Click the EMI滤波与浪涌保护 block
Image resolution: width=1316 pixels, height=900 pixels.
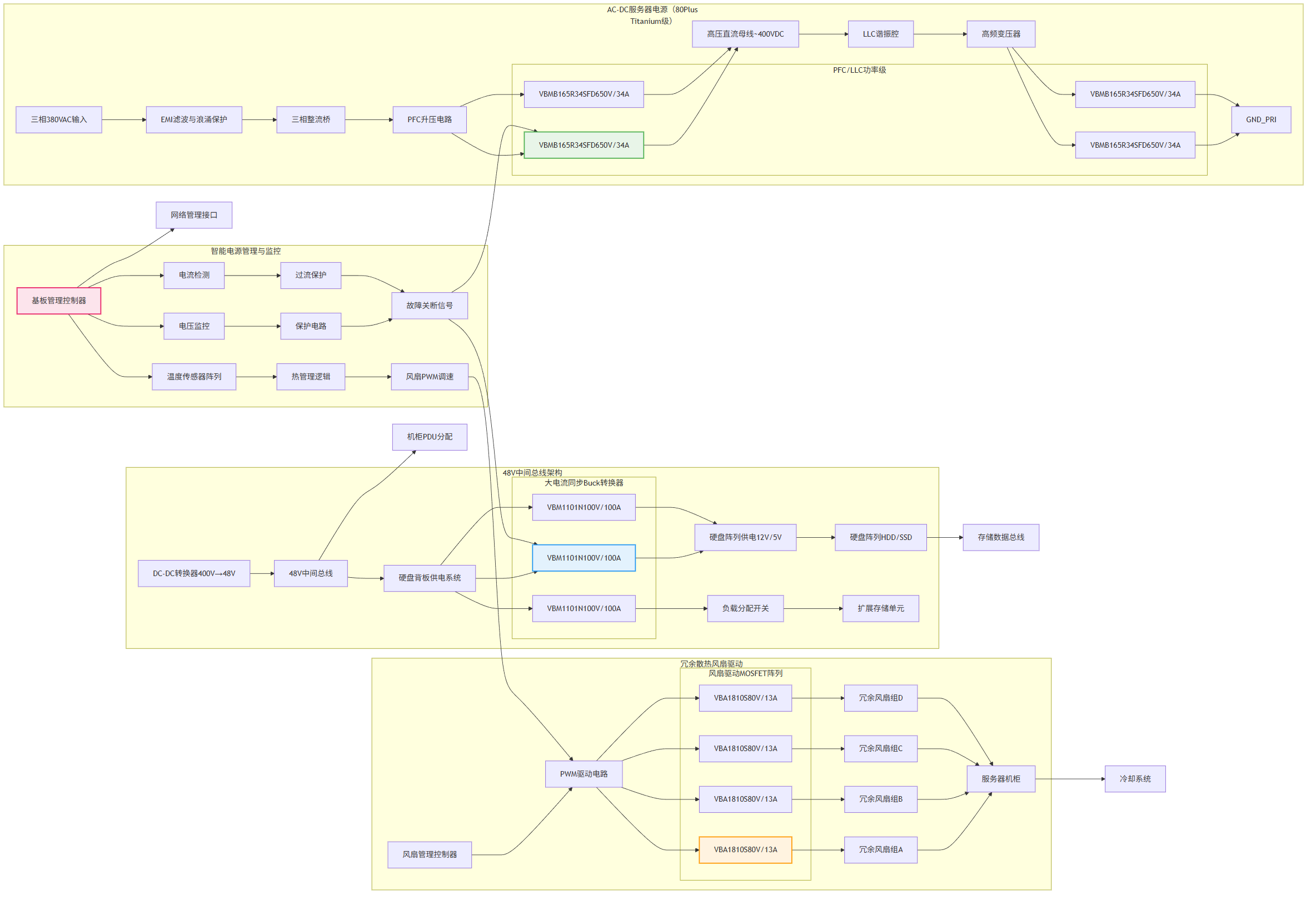point(195,120)
